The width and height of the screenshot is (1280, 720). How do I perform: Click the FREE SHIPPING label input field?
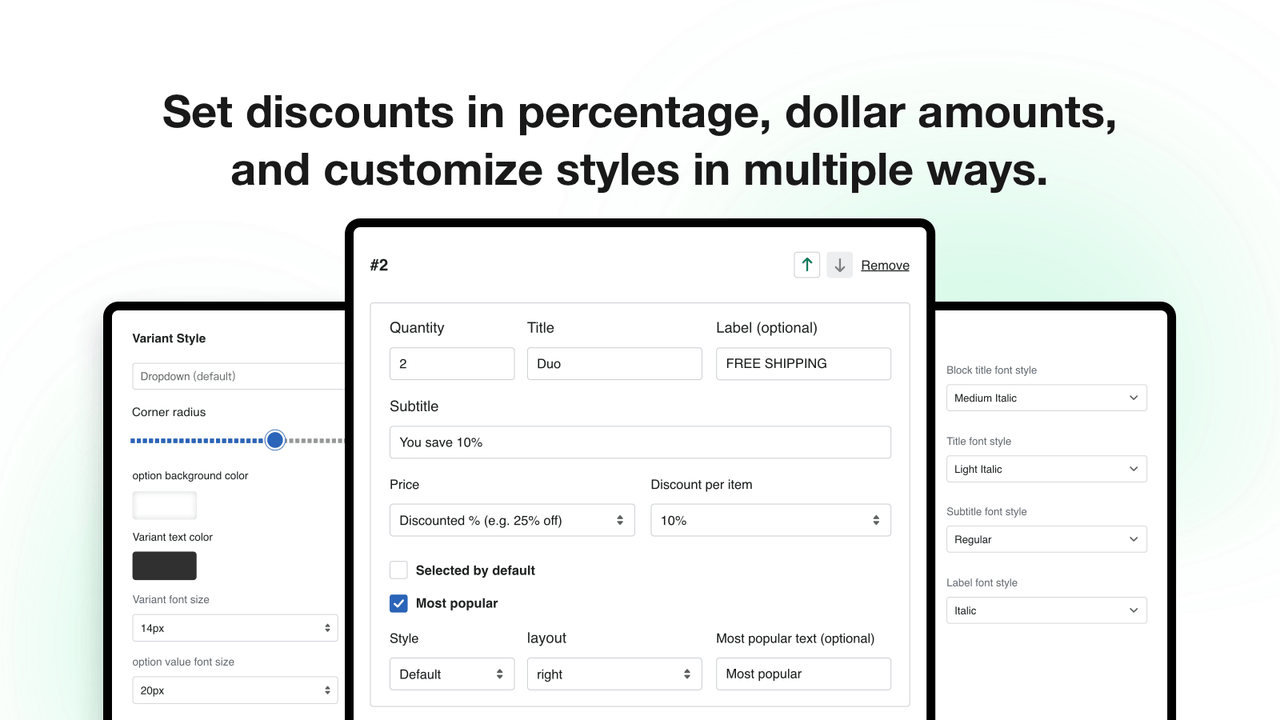(803, 363)
